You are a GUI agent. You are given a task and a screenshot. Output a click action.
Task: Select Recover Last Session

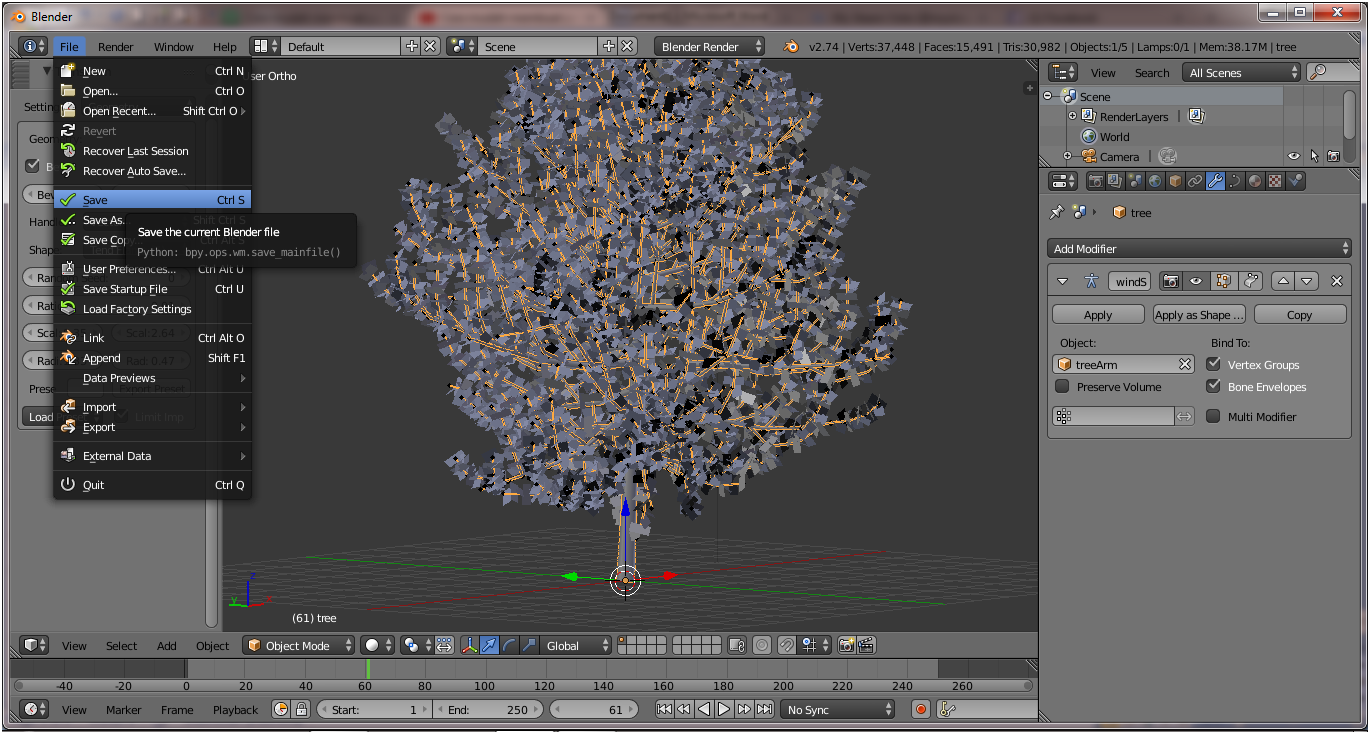pyautogui.click(x=152, y=151)
